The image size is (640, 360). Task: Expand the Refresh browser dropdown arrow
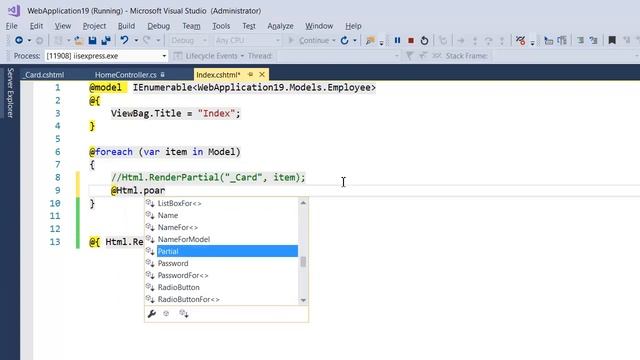click(355, 40)
